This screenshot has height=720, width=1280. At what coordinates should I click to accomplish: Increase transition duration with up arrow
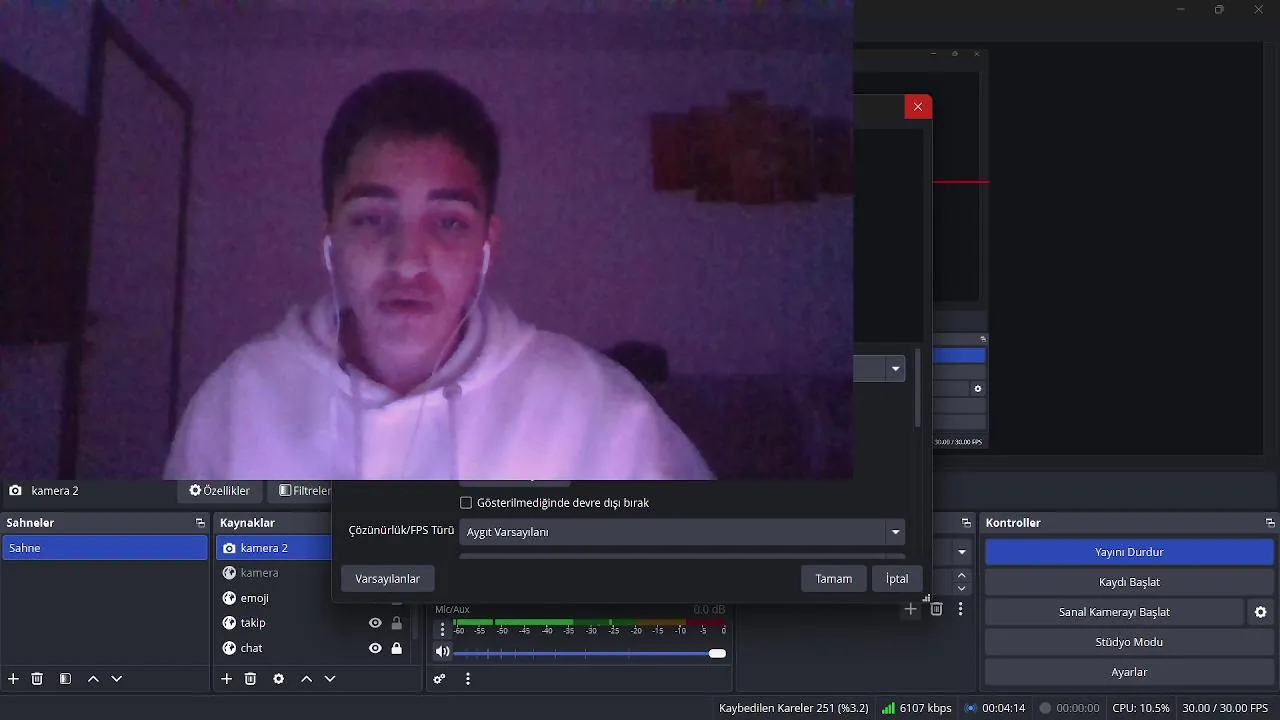[962, 575]
